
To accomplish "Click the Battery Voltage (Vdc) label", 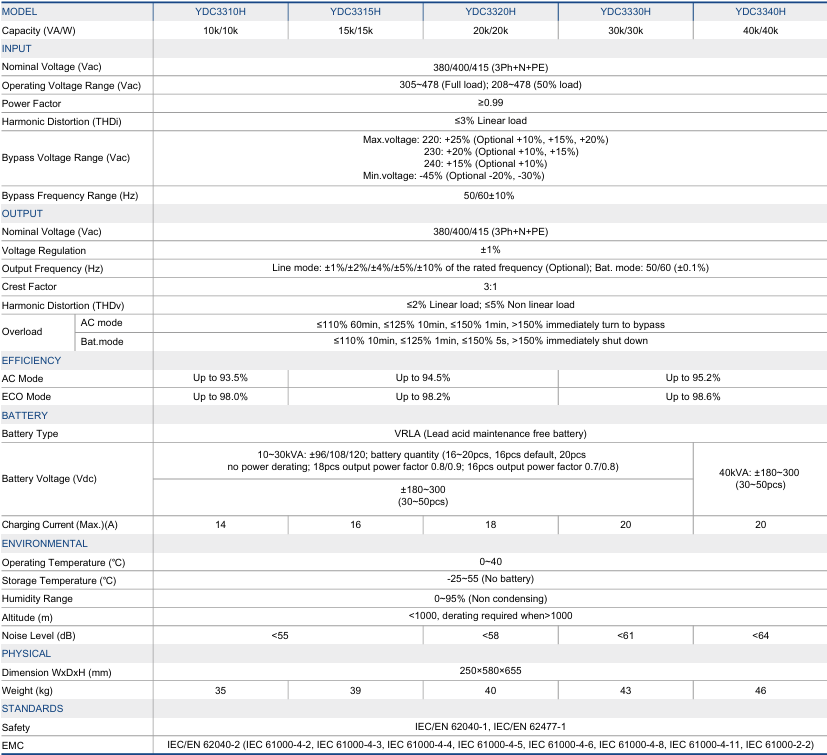I will 49,479.
